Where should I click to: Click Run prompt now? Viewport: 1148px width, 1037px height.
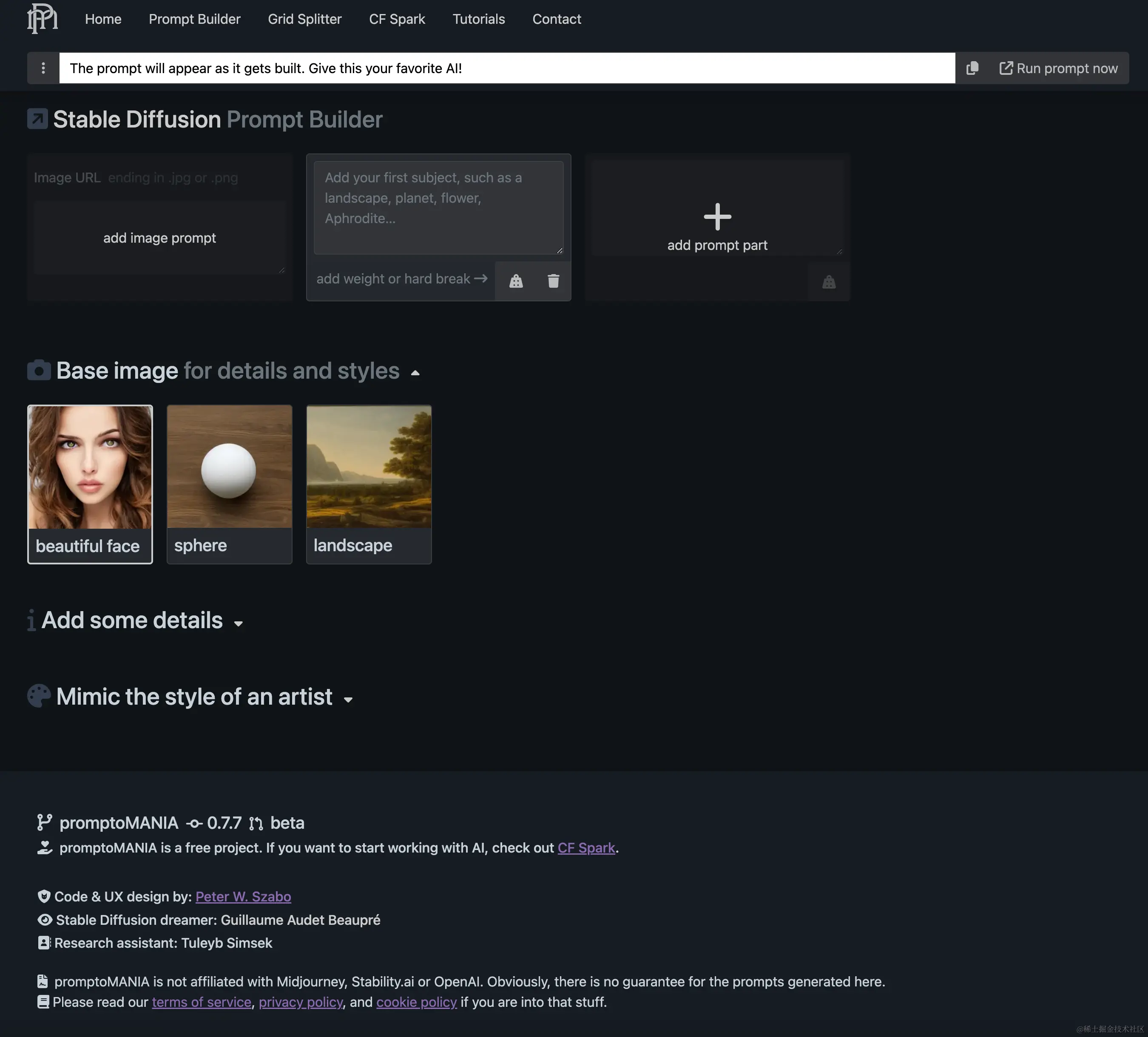pos(1059,68)
